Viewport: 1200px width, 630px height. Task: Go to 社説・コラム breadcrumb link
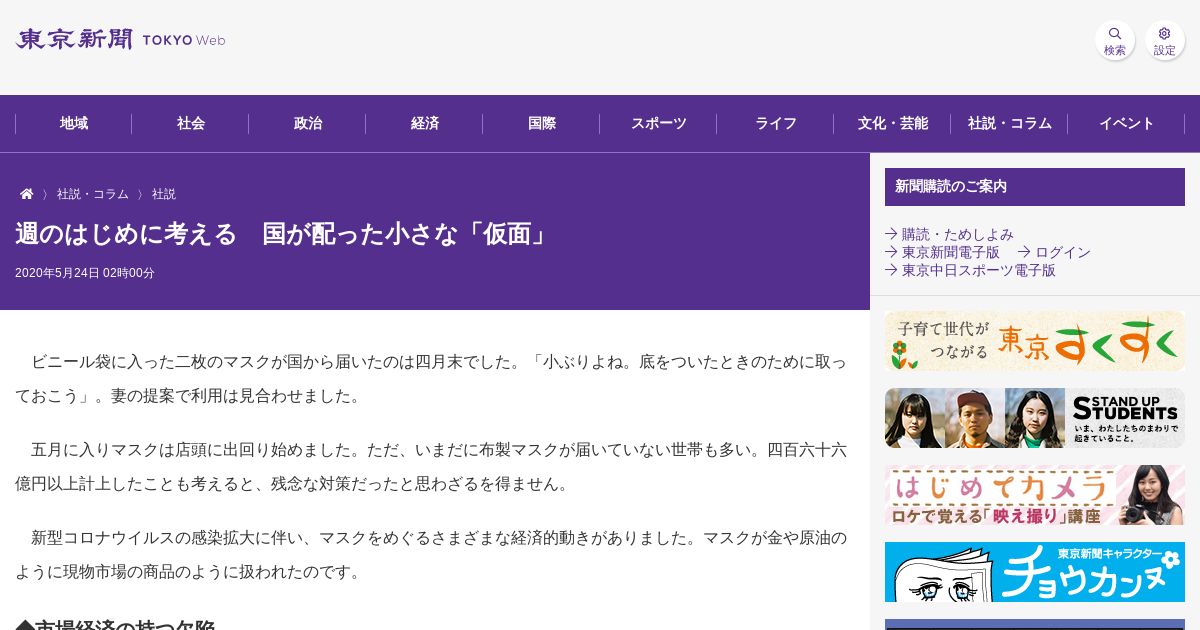[93, 194]
